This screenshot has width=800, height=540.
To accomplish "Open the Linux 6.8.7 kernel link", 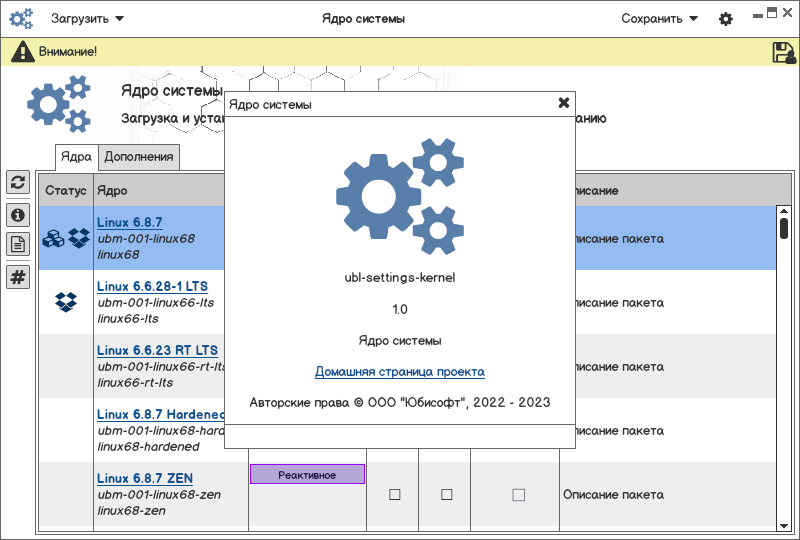I will tap(130, 223).
